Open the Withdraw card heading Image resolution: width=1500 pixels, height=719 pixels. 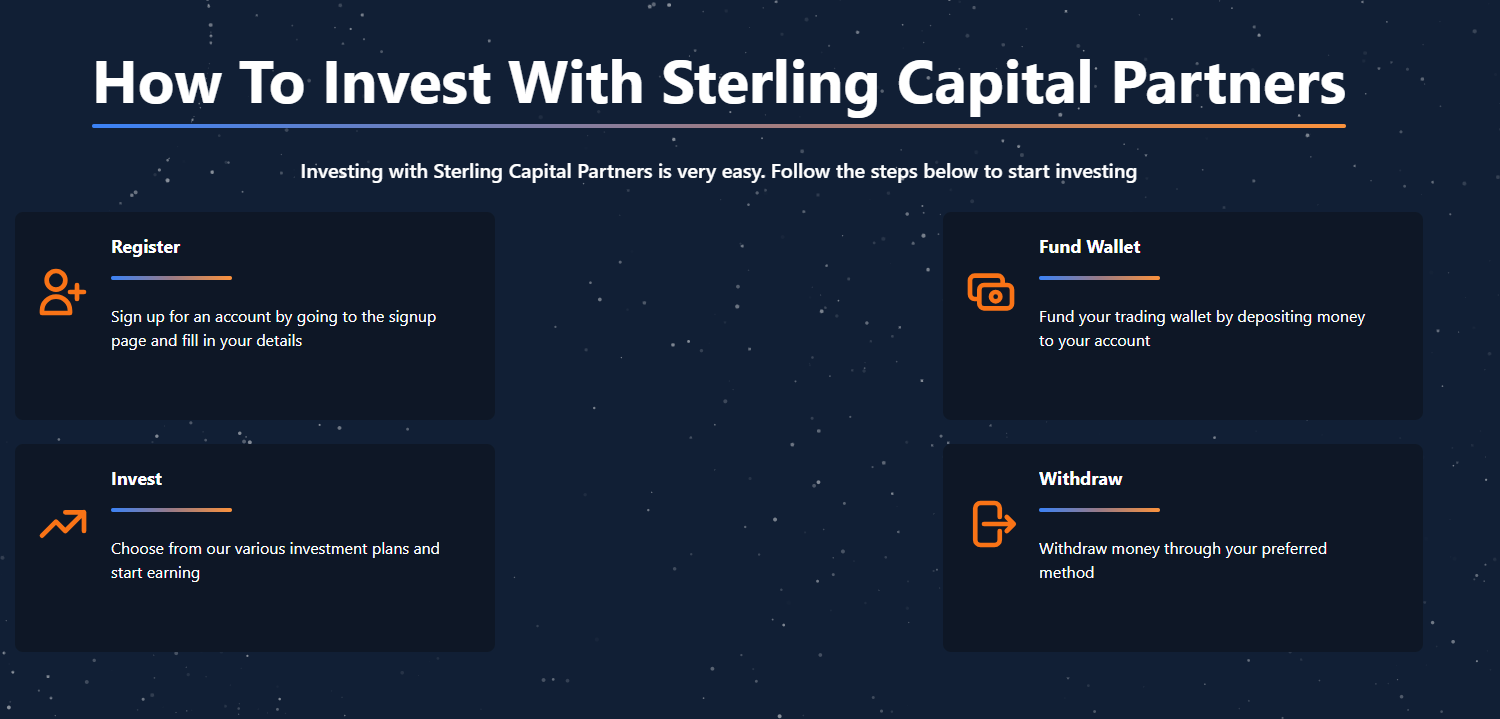pos(1080,479)
